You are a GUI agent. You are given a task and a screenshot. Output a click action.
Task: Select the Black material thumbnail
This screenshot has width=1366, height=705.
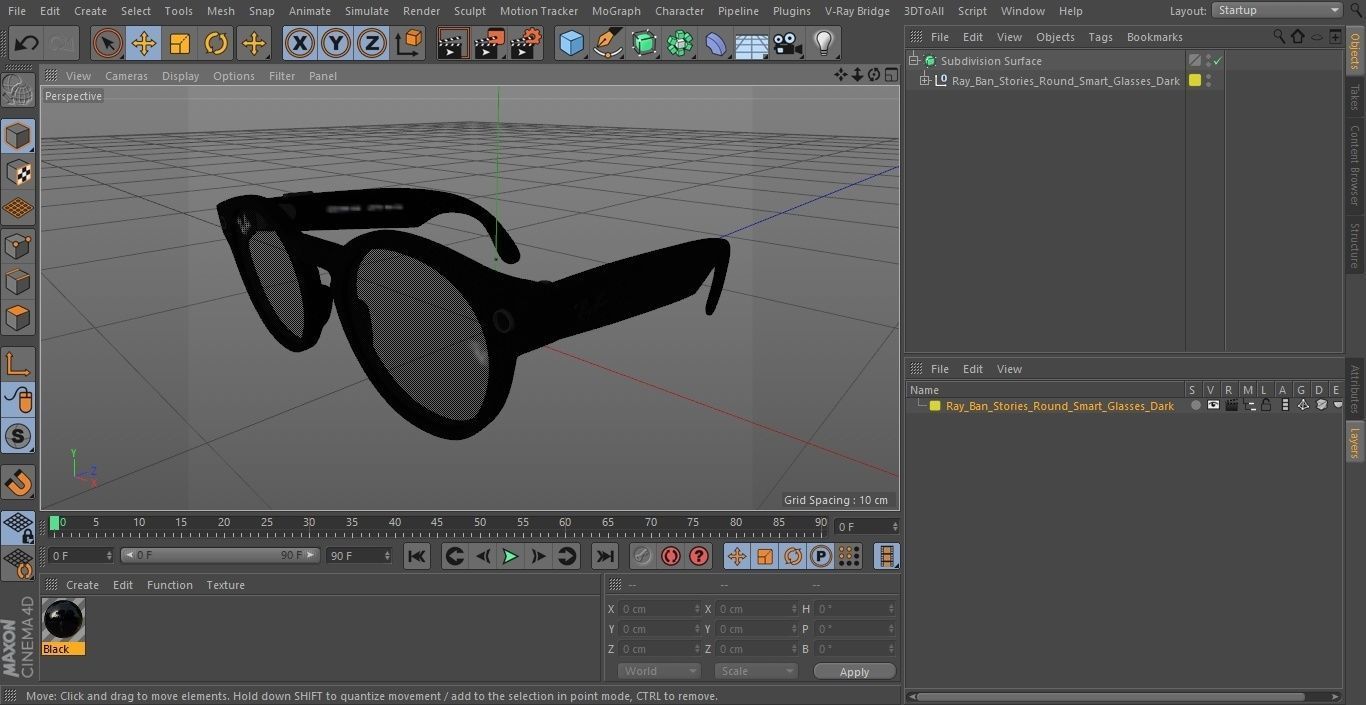(63, 620)
